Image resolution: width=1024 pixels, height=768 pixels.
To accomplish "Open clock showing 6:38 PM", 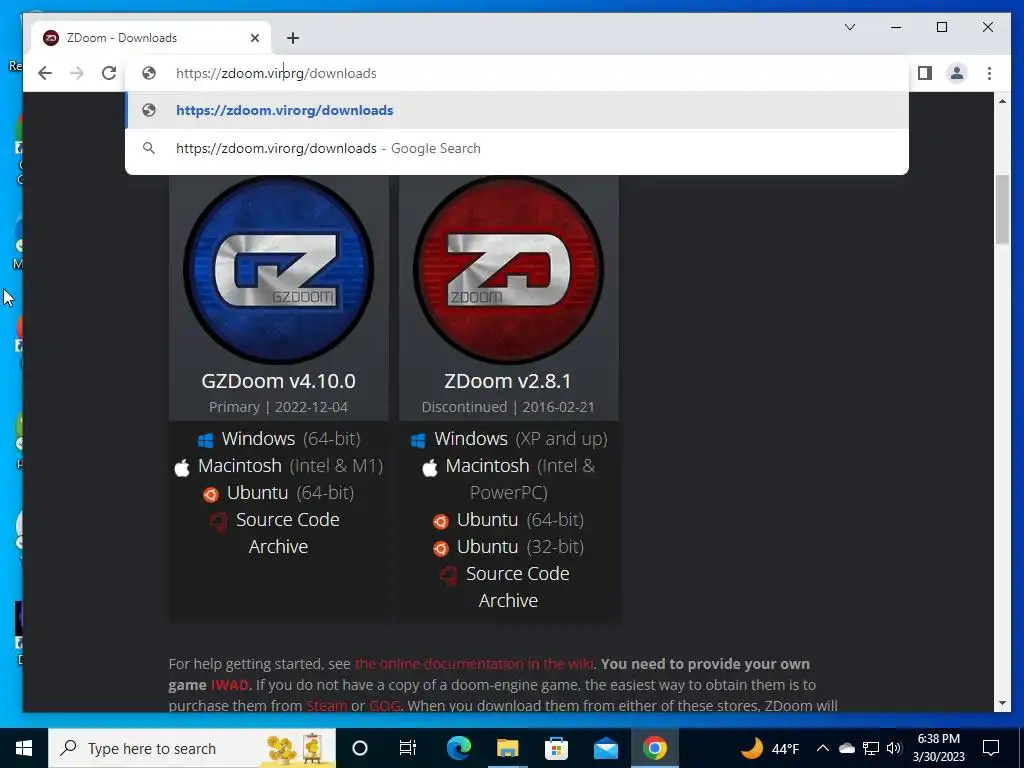I will pyautogui.click(x=938, y=748).
